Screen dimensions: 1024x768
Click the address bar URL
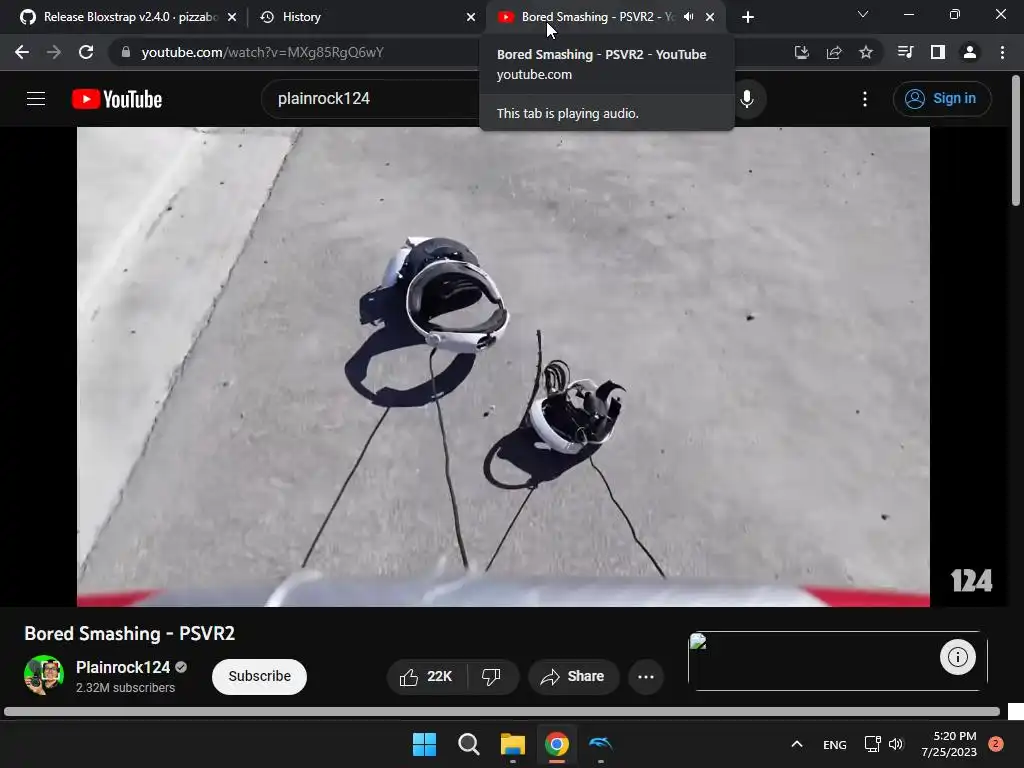pos(263,52)
